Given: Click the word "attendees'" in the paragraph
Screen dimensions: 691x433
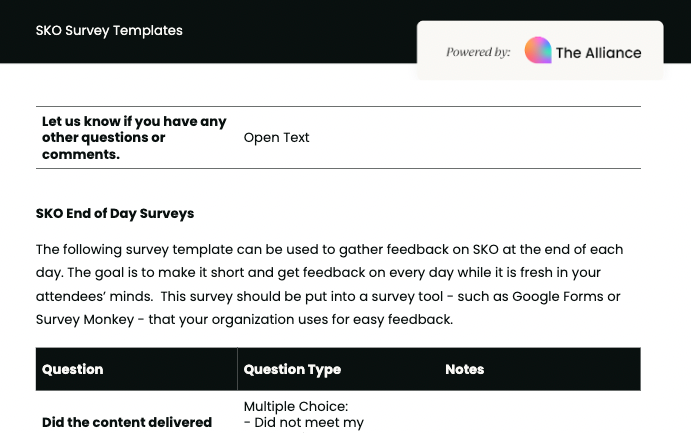Looking at the screenshot, I should coord(75,296).
